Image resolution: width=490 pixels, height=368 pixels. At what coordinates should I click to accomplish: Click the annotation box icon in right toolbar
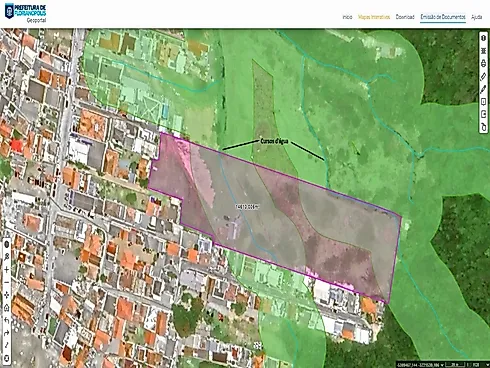coord(483,101)
